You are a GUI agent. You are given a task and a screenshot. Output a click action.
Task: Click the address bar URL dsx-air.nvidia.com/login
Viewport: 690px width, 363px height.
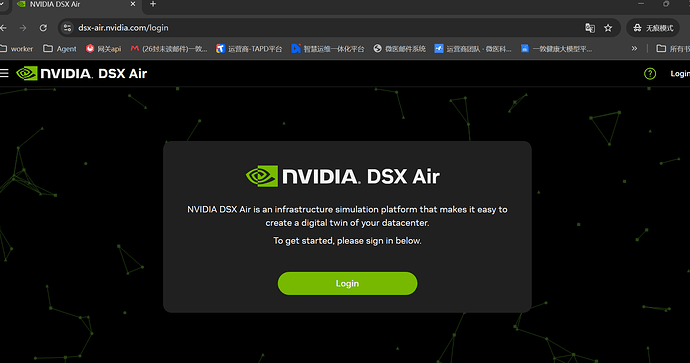pyautogui.click(x=123, y=28)
